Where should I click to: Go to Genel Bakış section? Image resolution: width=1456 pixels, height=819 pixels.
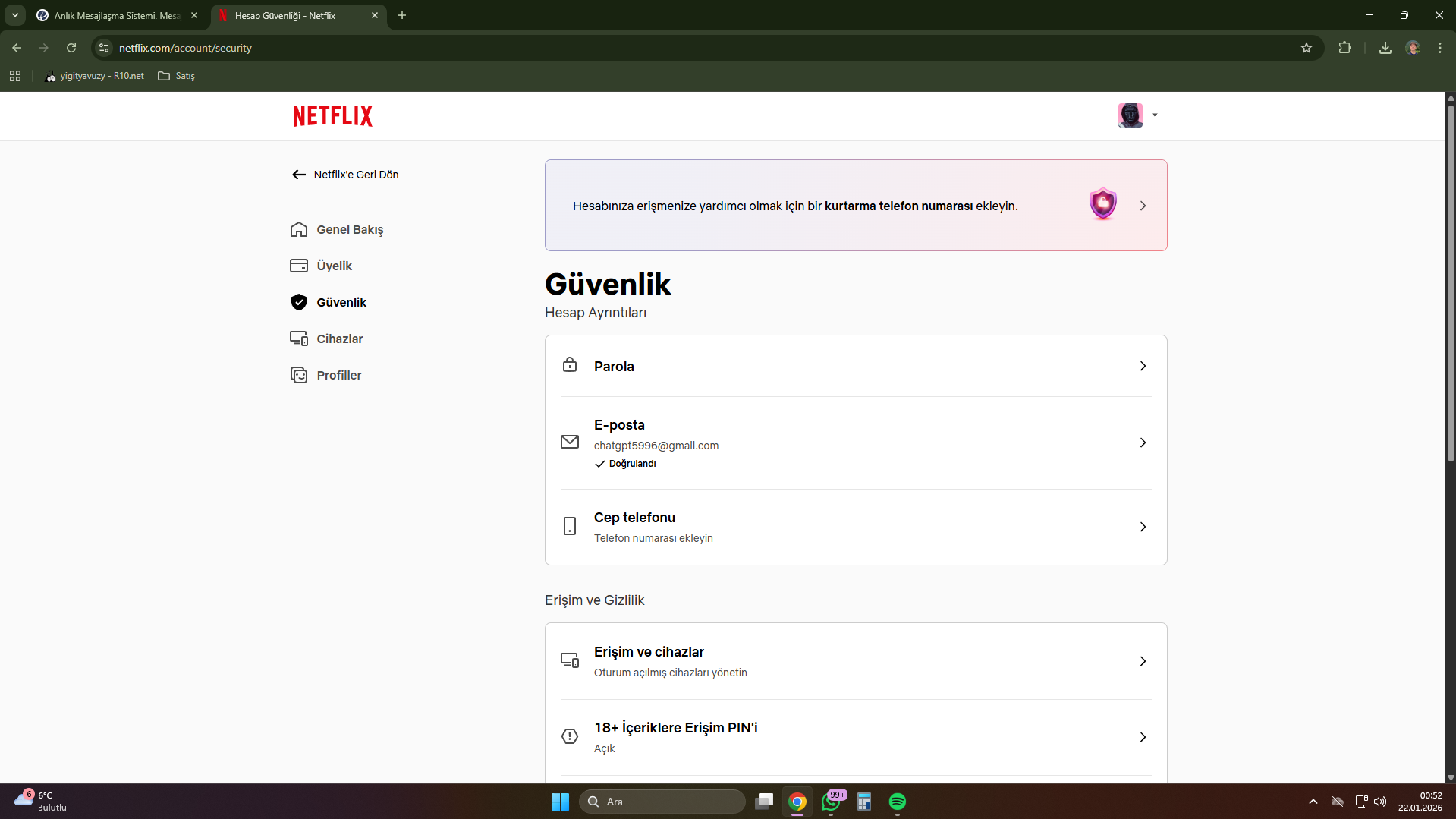click(x=350, y=230)
